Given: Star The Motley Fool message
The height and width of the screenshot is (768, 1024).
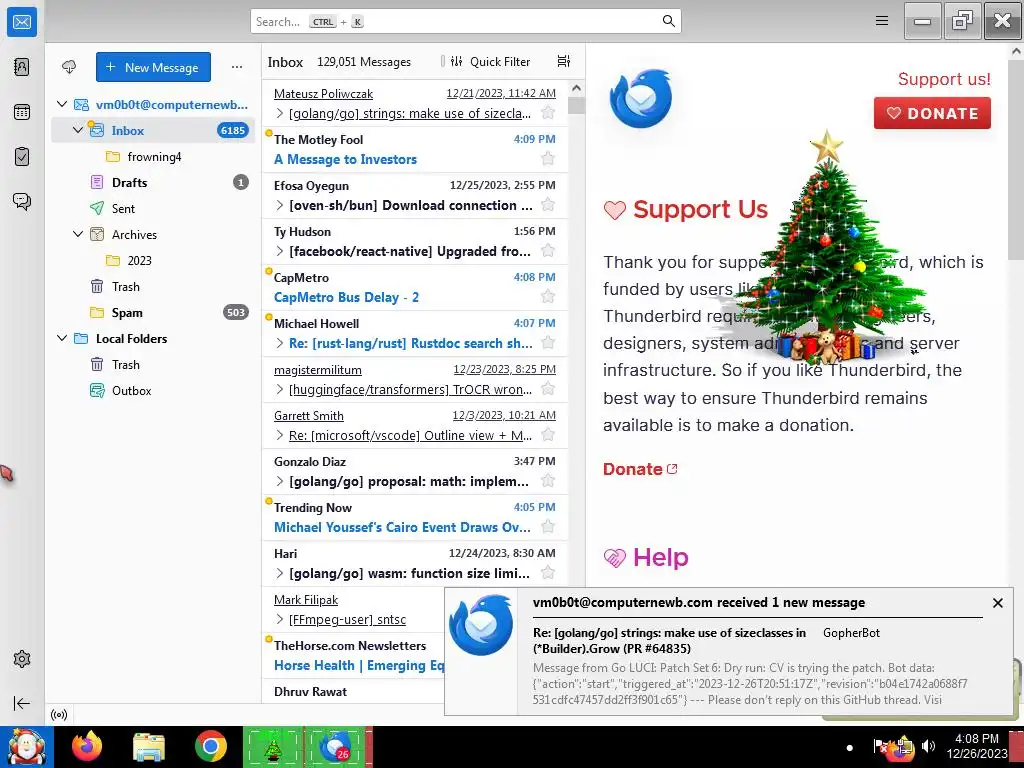Looking at the screenshot, I should [x=548, y=159].
